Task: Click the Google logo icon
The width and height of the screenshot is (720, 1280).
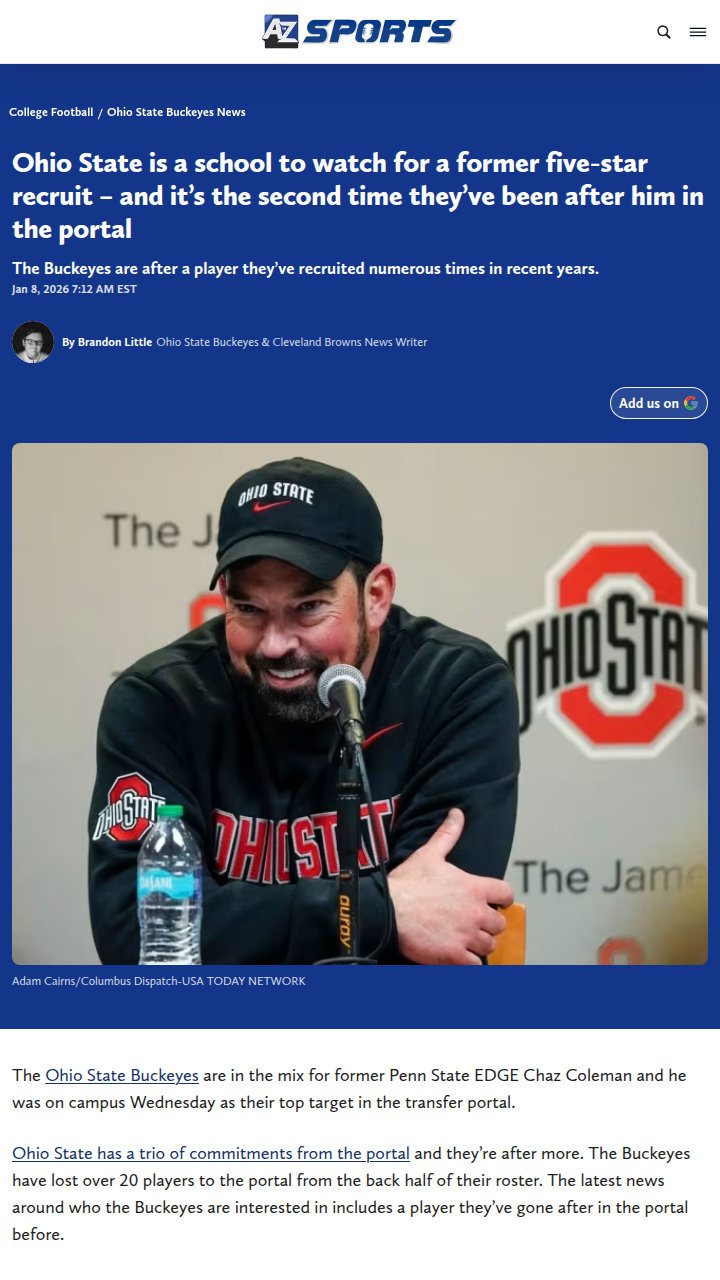Action: (x=691, y=403)
